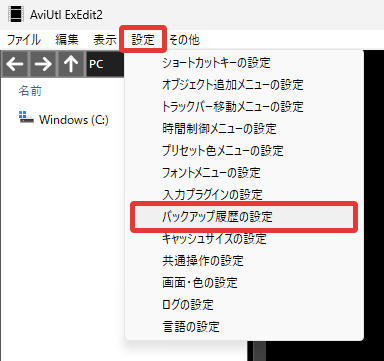The width and height of the screenshot is (384, 361).
Task: Open キャッシュサイズの設定
Action: [x=244, y=238]
